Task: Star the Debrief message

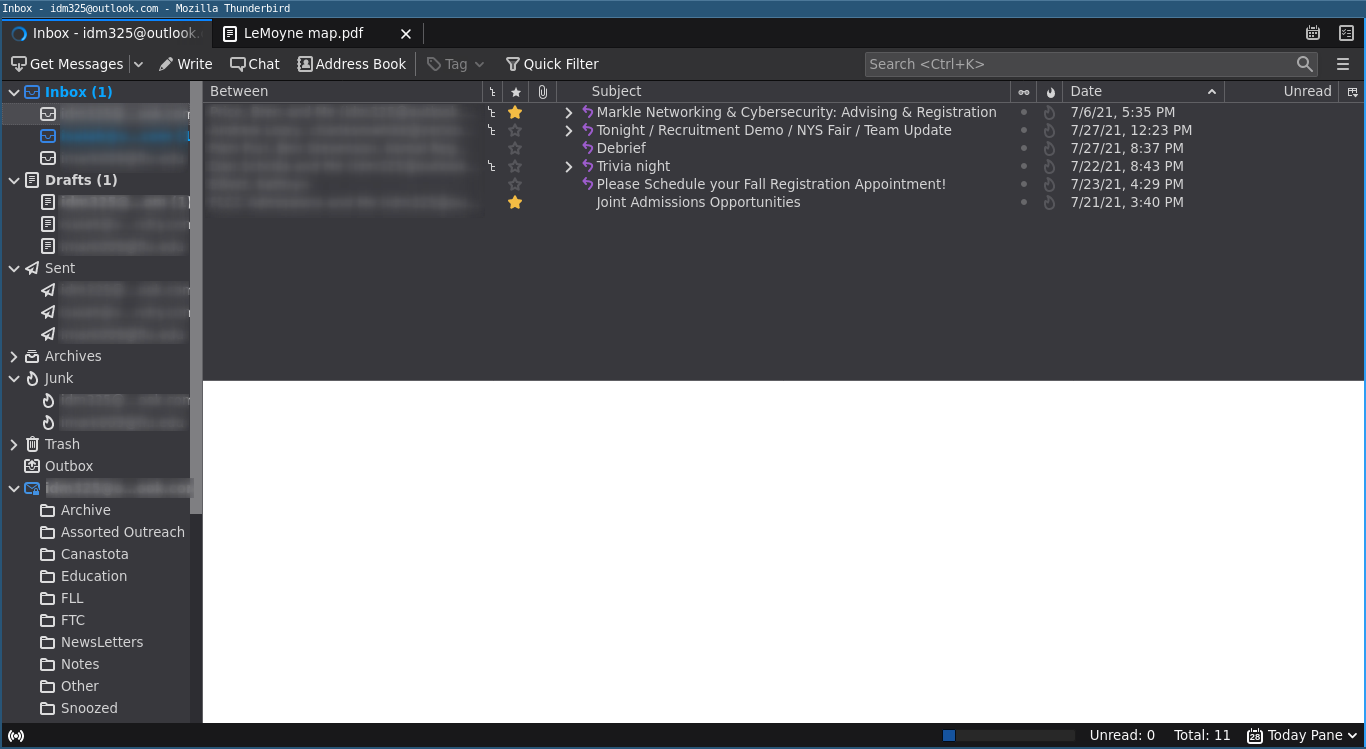Action: [515, 148]
